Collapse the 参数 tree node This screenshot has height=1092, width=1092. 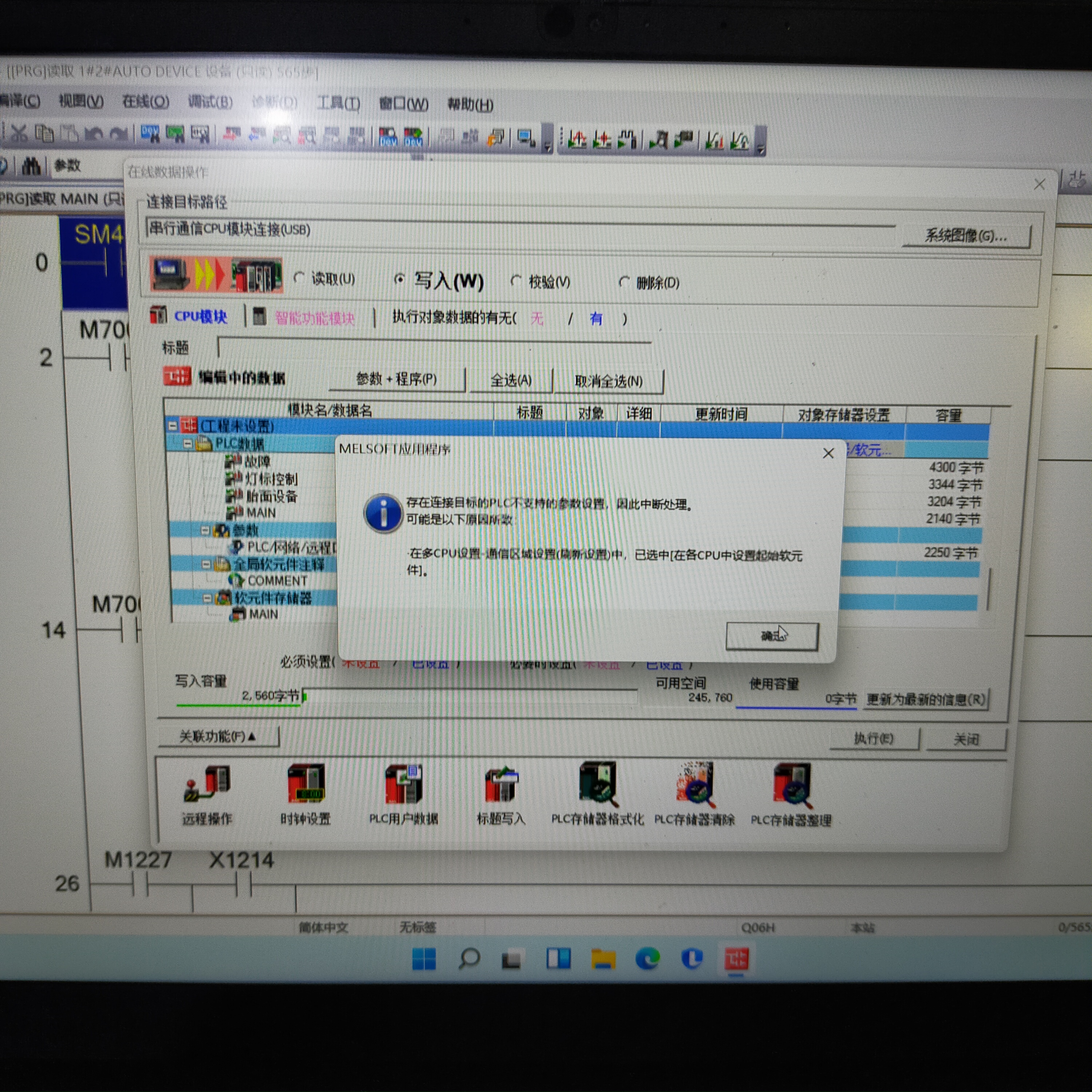205,530
